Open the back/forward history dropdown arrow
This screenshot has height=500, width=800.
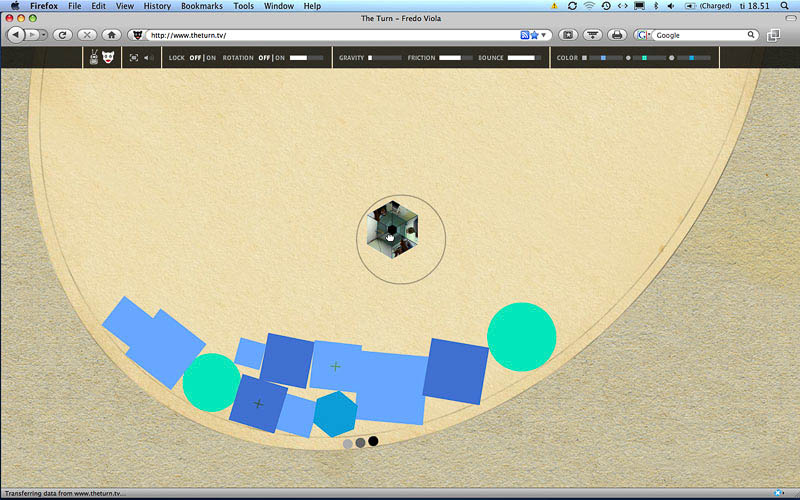pos(43,35)
